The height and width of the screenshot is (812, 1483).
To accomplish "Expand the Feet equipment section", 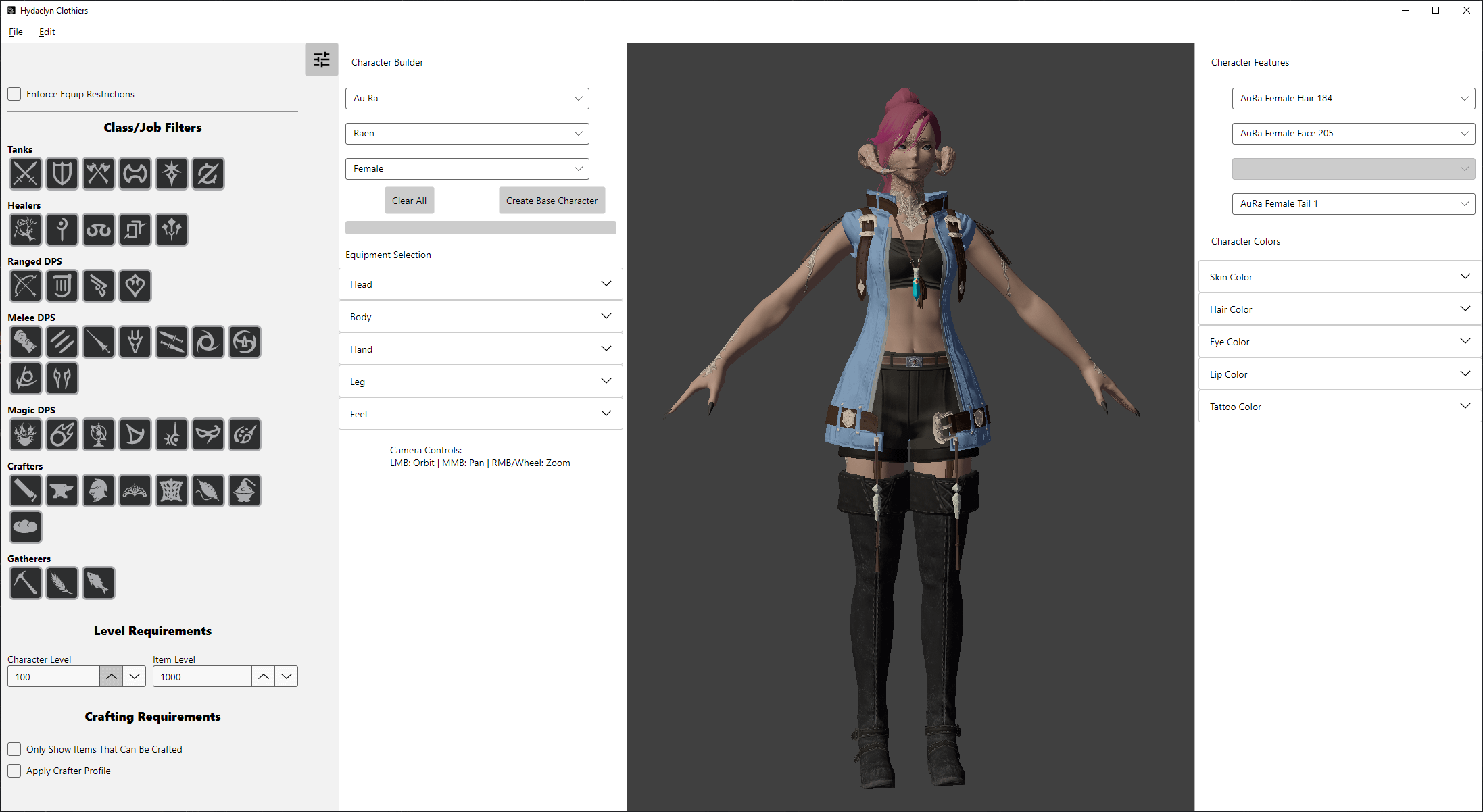I will (x=481, y=414).
